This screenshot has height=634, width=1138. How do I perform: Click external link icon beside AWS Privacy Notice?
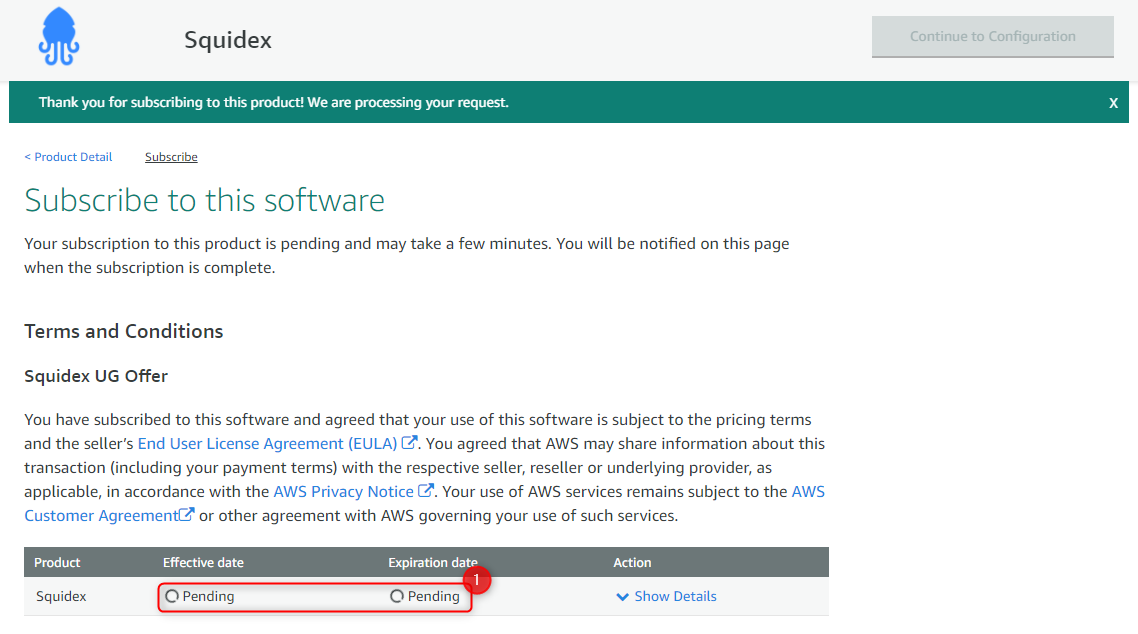click(426, 490)
